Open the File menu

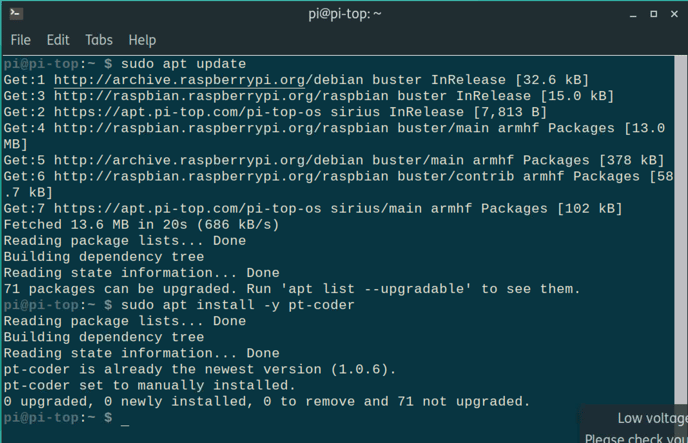[x=21, y=40]
